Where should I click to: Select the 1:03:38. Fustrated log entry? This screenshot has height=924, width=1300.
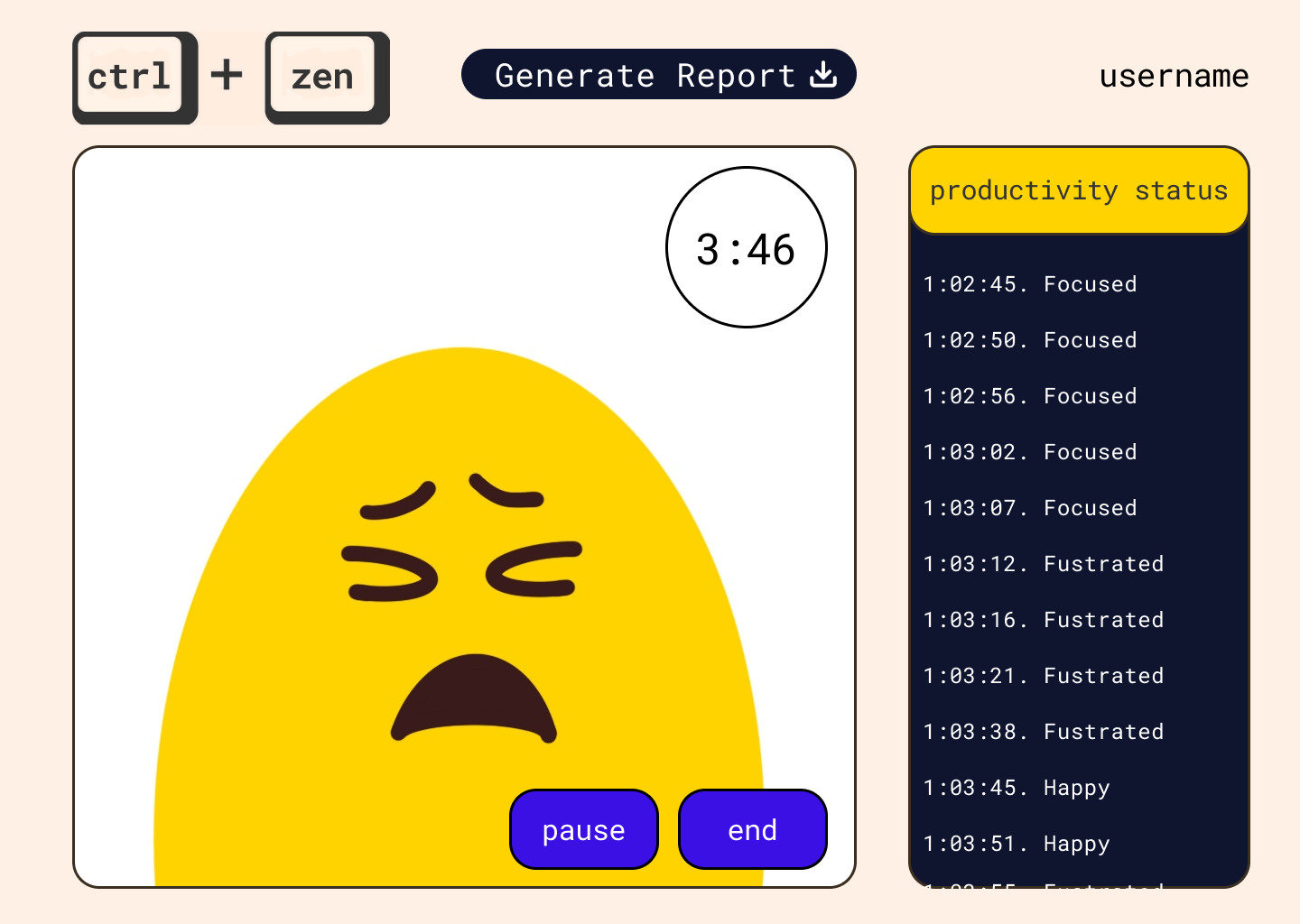point(1044,732)
